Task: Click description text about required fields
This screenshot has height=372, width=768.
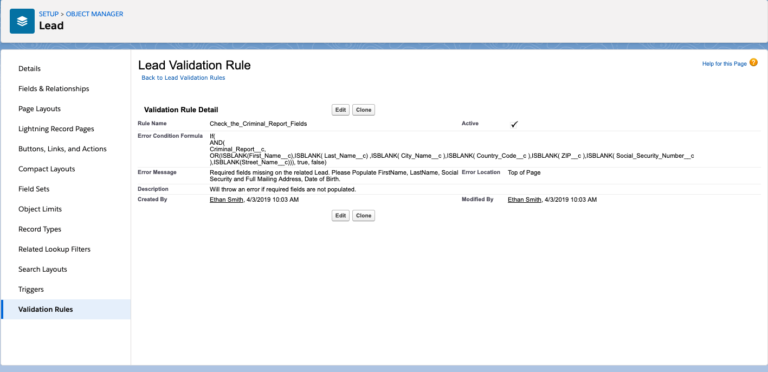Action: click(283, 189)
